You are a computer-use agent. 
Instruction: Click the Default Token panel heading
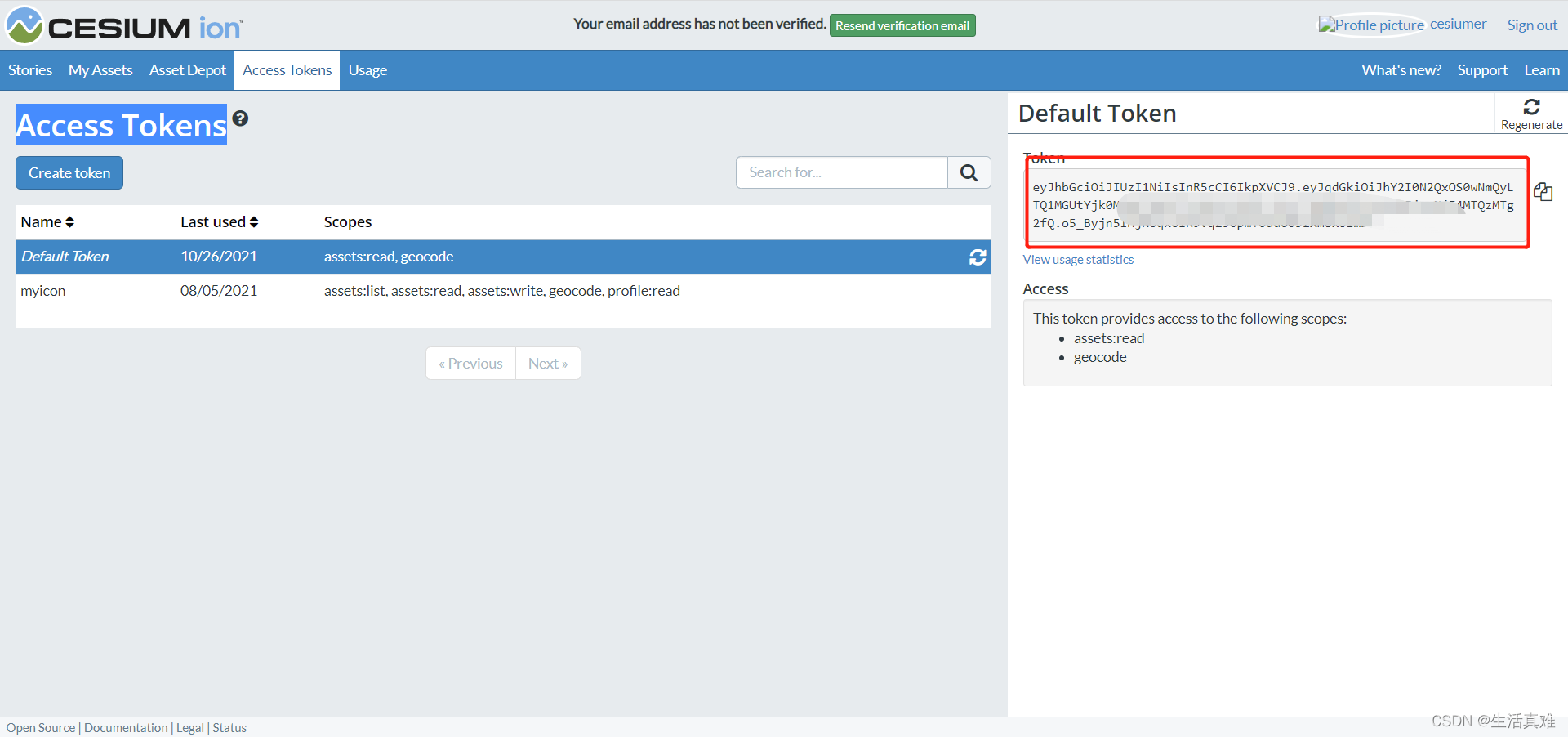click(1098, 114)
